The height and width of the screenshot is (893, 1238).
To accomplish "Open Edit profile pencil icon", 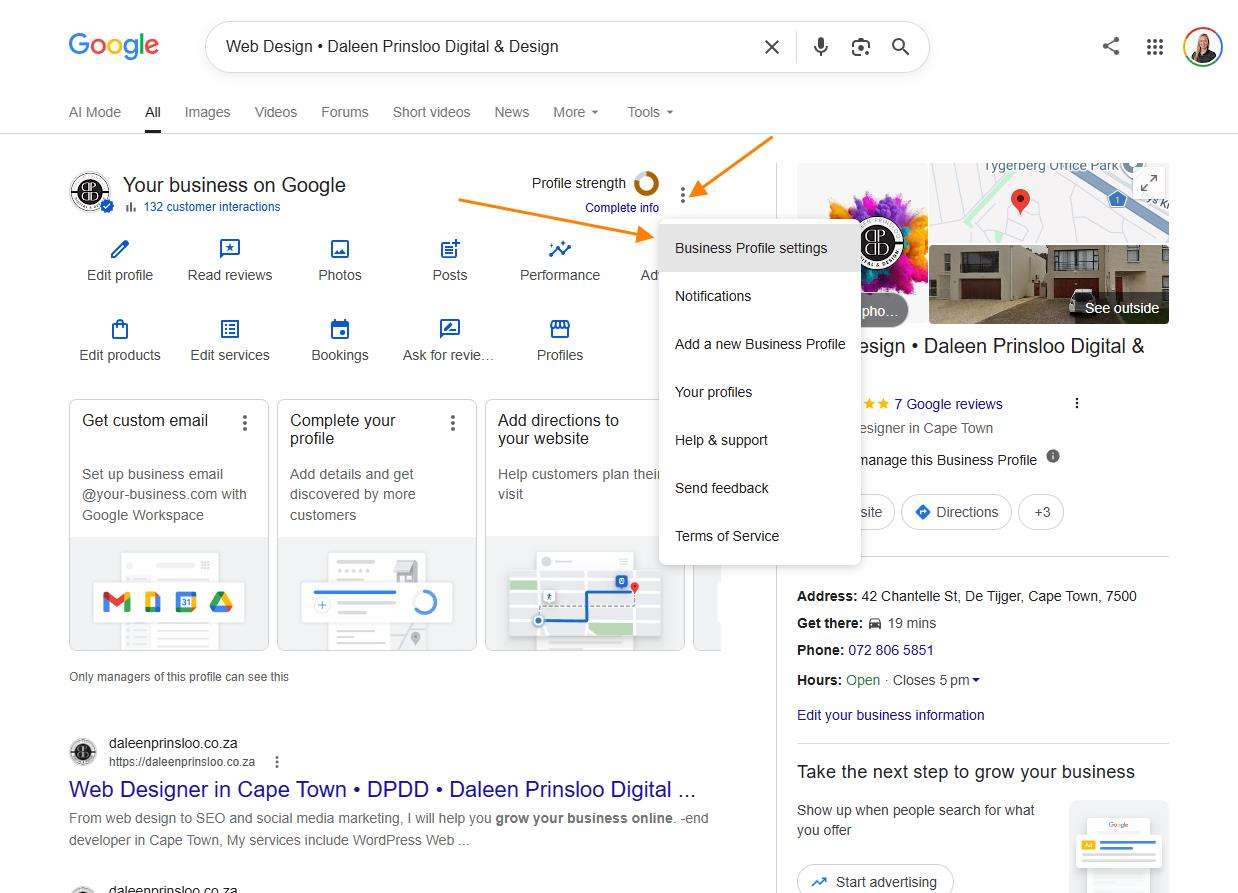I will (x=120, y=249).
